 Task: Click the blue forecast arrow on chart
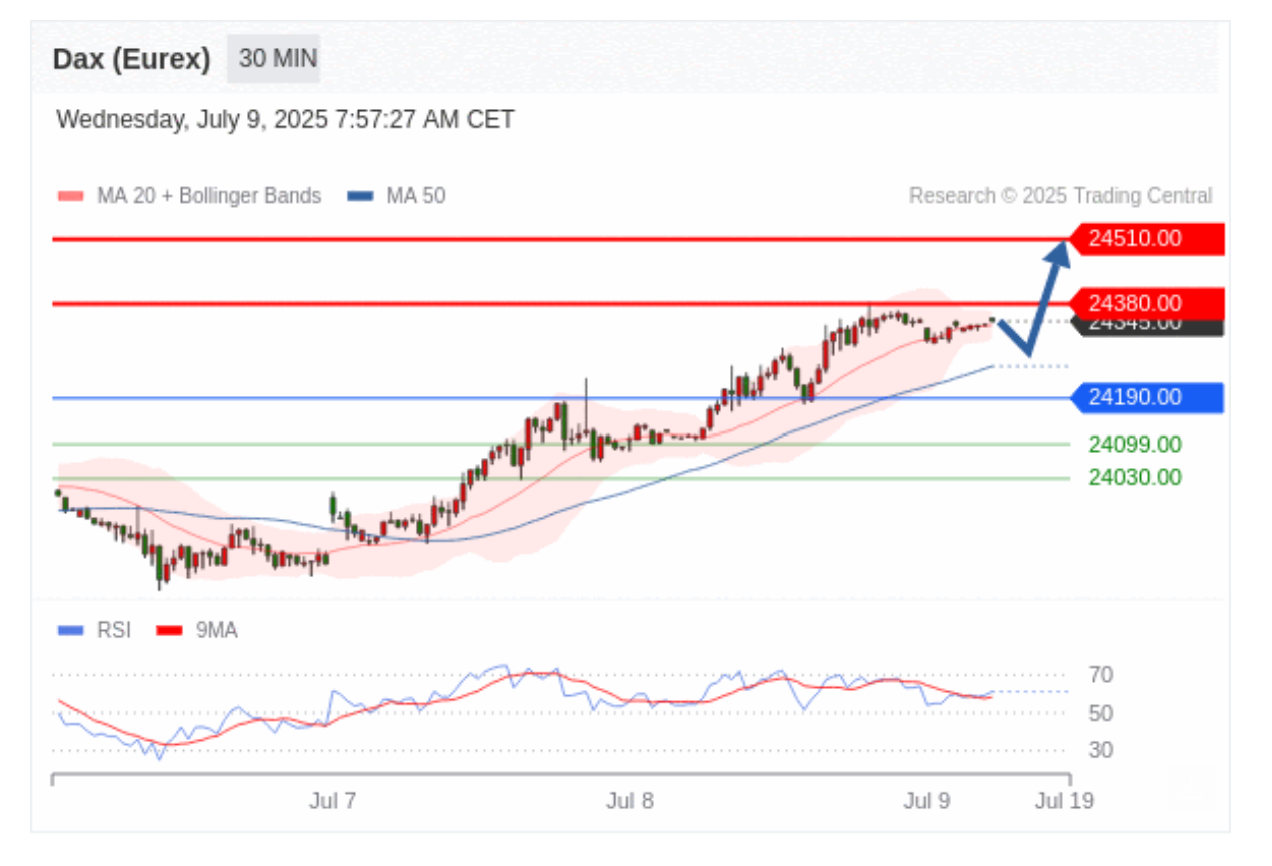(1035, 297)
